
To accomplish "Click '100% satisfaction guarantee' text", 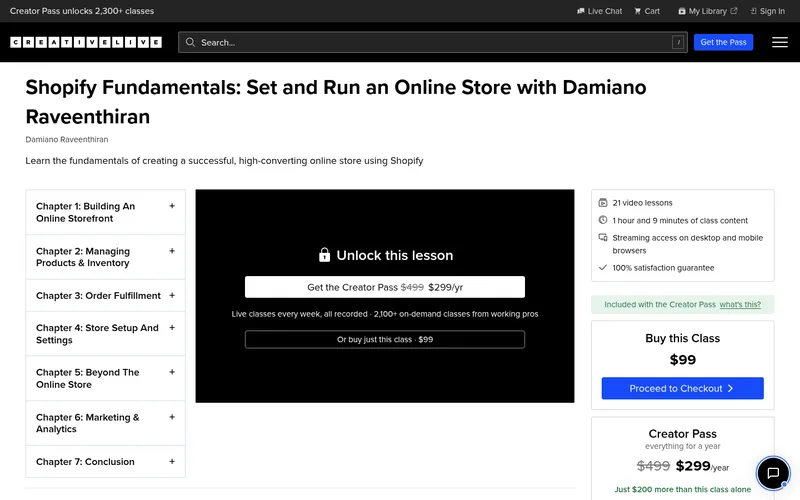I will pyautogui.click(x=663, y=268).
